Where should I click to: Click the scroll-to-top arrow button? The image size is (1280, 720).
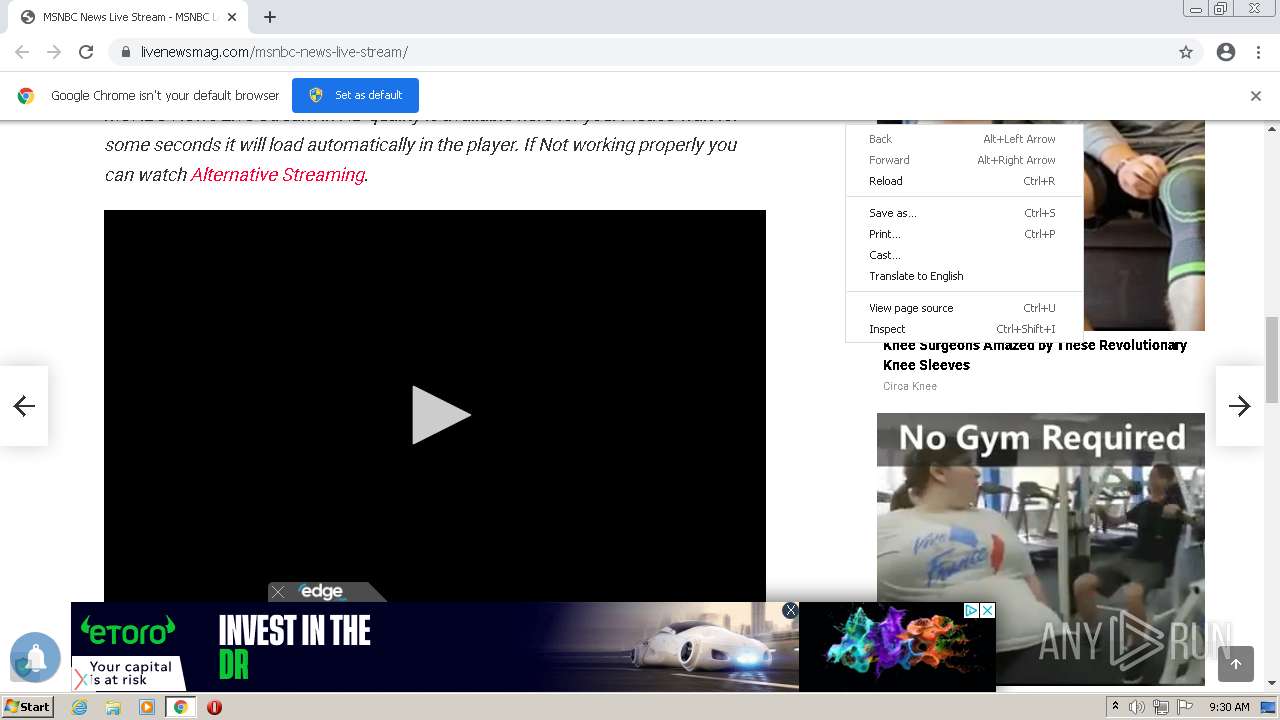tap(1236, 664)
